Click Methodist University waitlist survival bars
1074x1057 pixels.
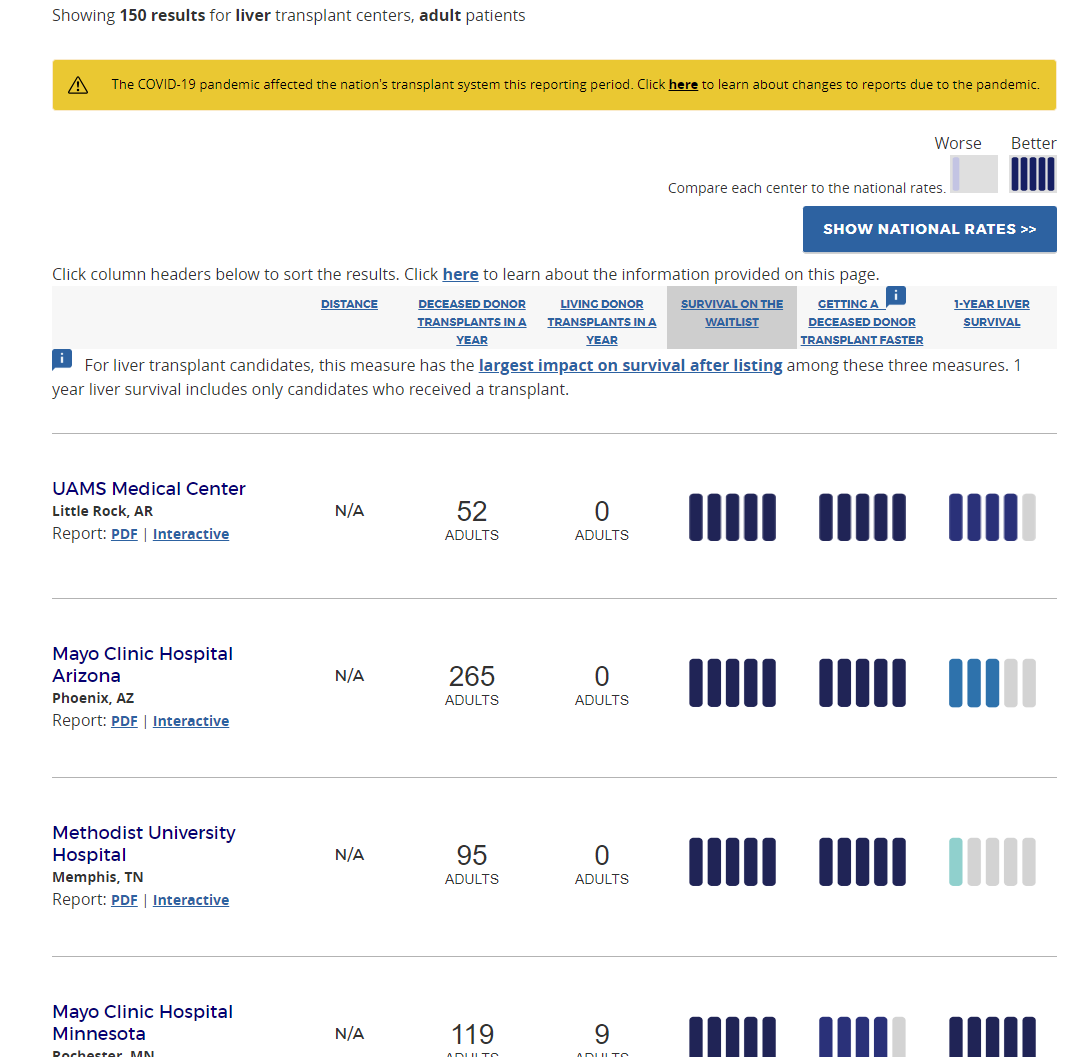732,862
